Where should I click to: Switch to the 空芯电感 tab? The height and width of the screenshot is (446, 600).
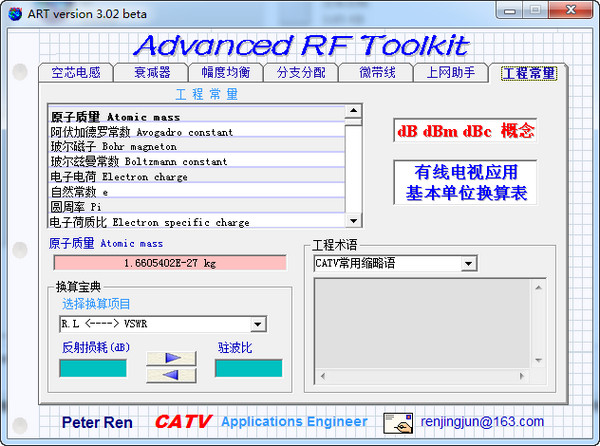click(76, 73)
